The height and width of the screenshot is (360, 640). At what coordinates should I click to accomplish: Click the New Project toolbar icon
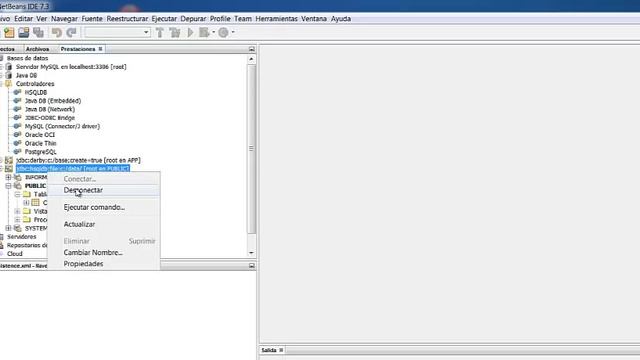pyautogui.click(x=9, y=32)
